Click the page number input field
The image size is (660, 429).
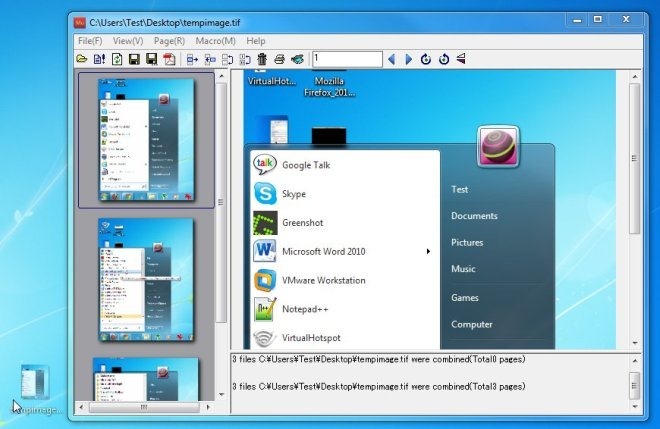[347, 59]
